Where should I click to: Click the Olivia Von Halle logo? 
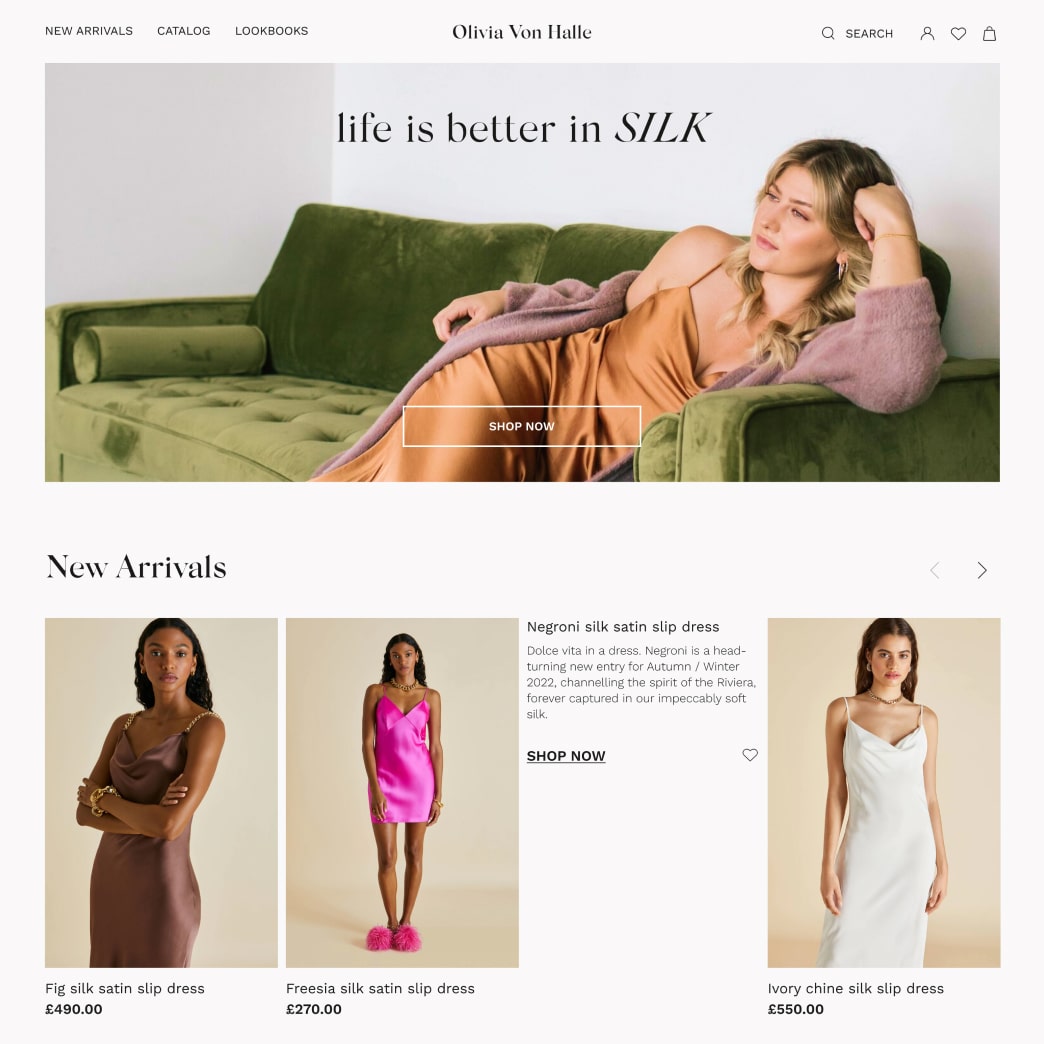[x=521, y=32]
